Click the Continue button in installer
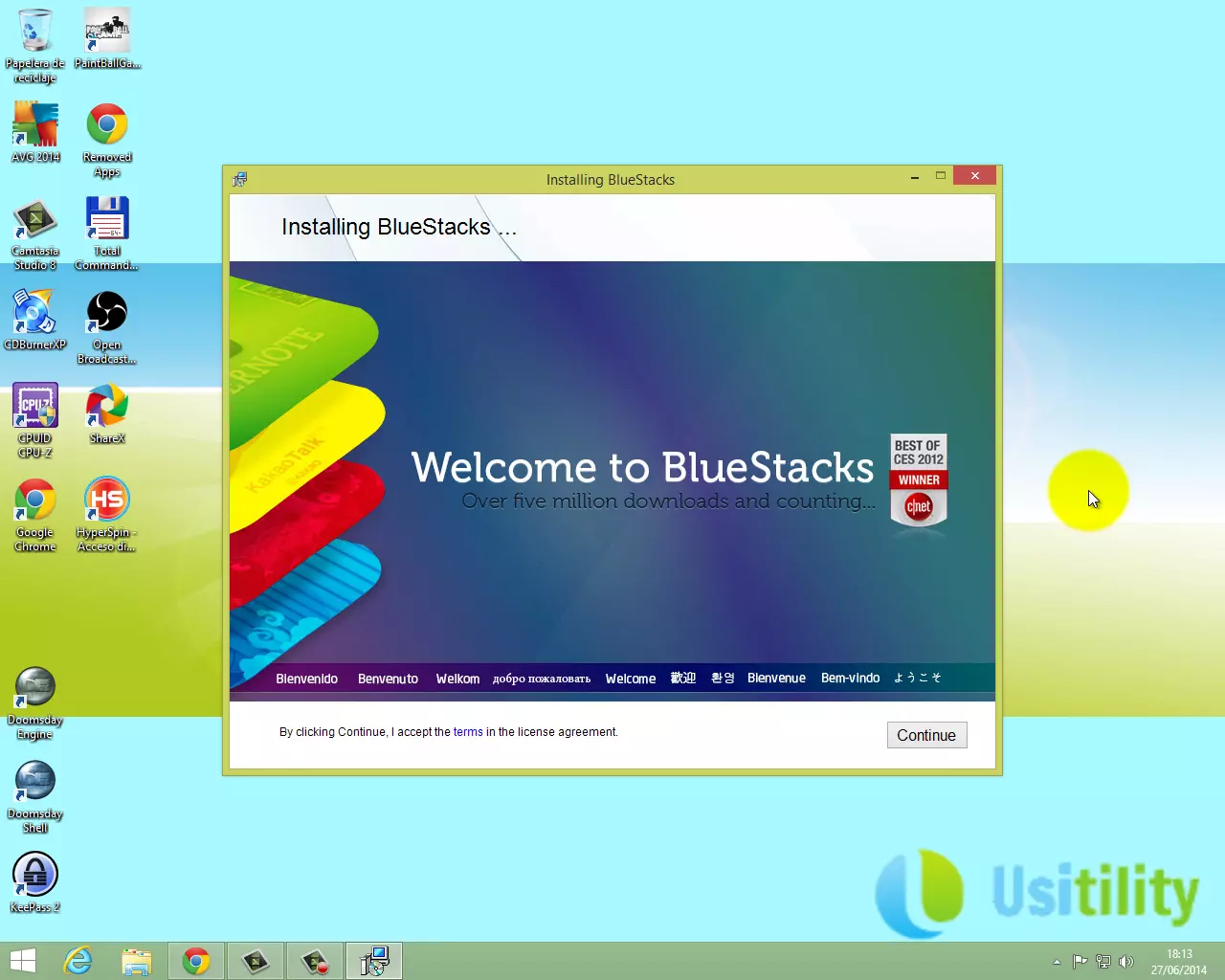1225x980 pixels. click(x=926, y=735)
